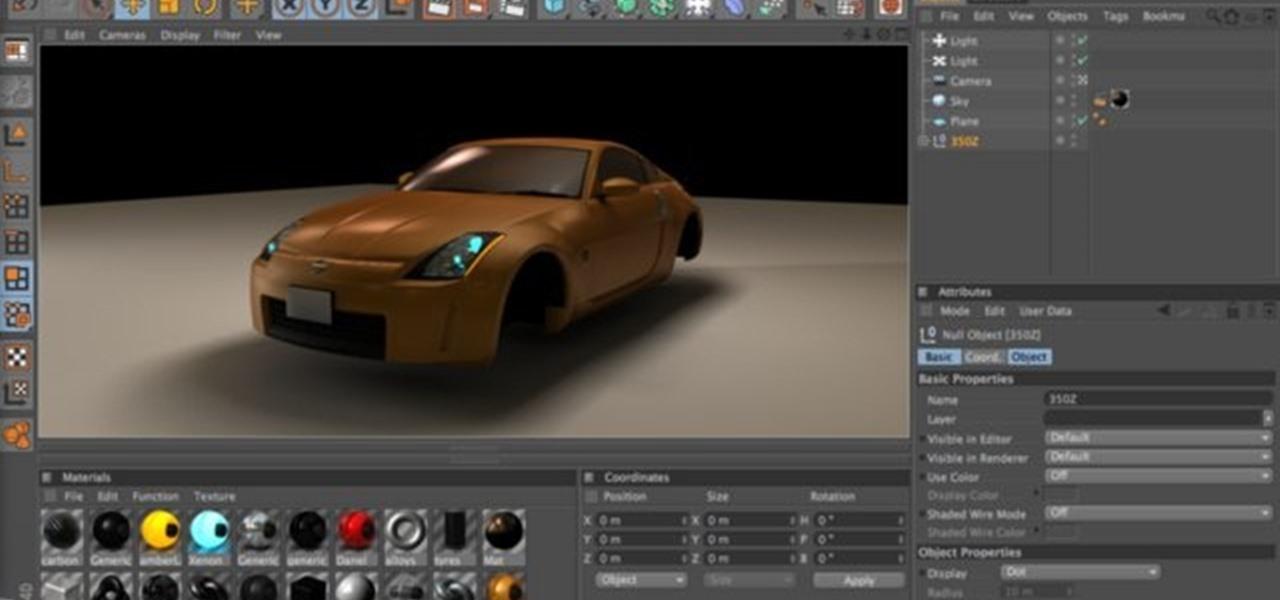This screenshot has height=600, width=1280.
Task: Click the Apply button in Coordinates
Action: (x=859, y=580)
